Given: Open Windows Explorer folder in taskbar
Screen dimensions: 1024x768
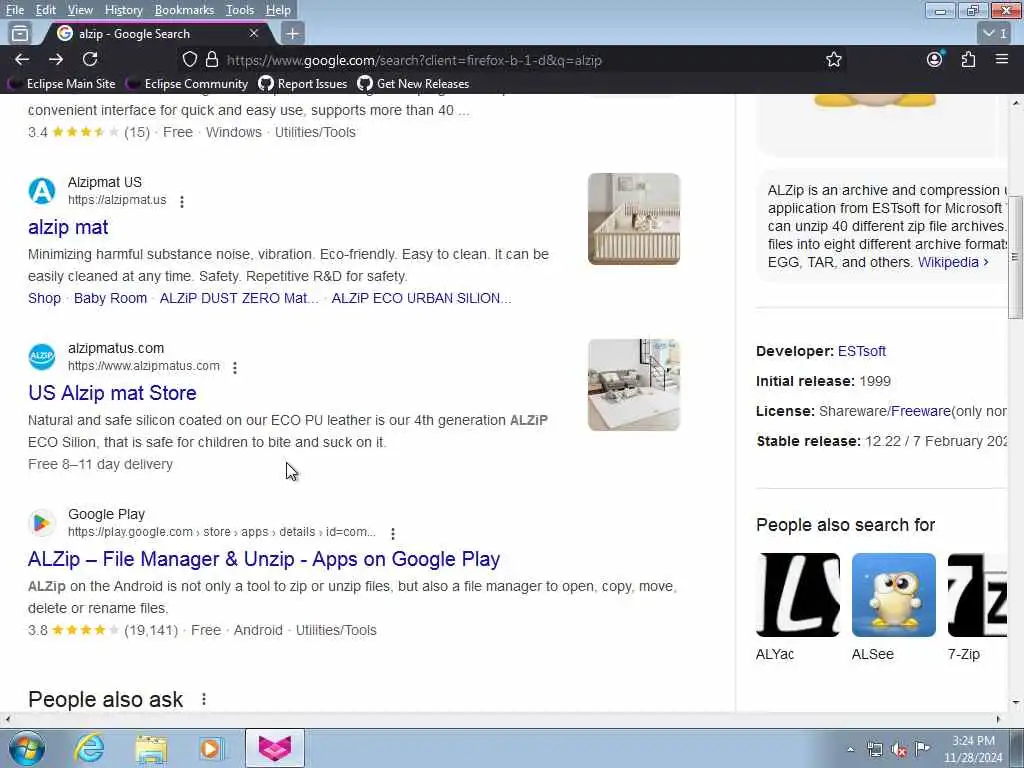Looking at the screenshot, I should [152, 748].
